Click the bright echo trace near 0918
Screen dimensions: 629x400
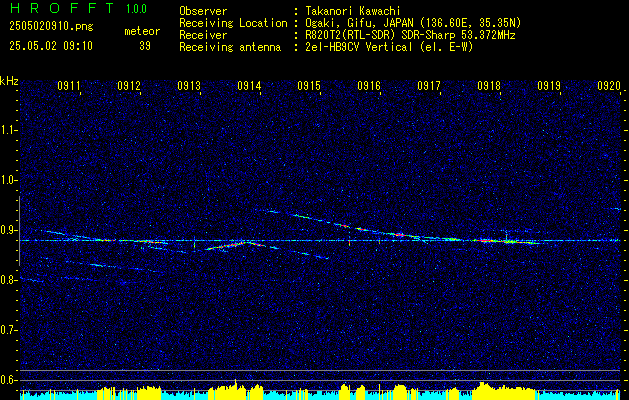pos(507,242)
